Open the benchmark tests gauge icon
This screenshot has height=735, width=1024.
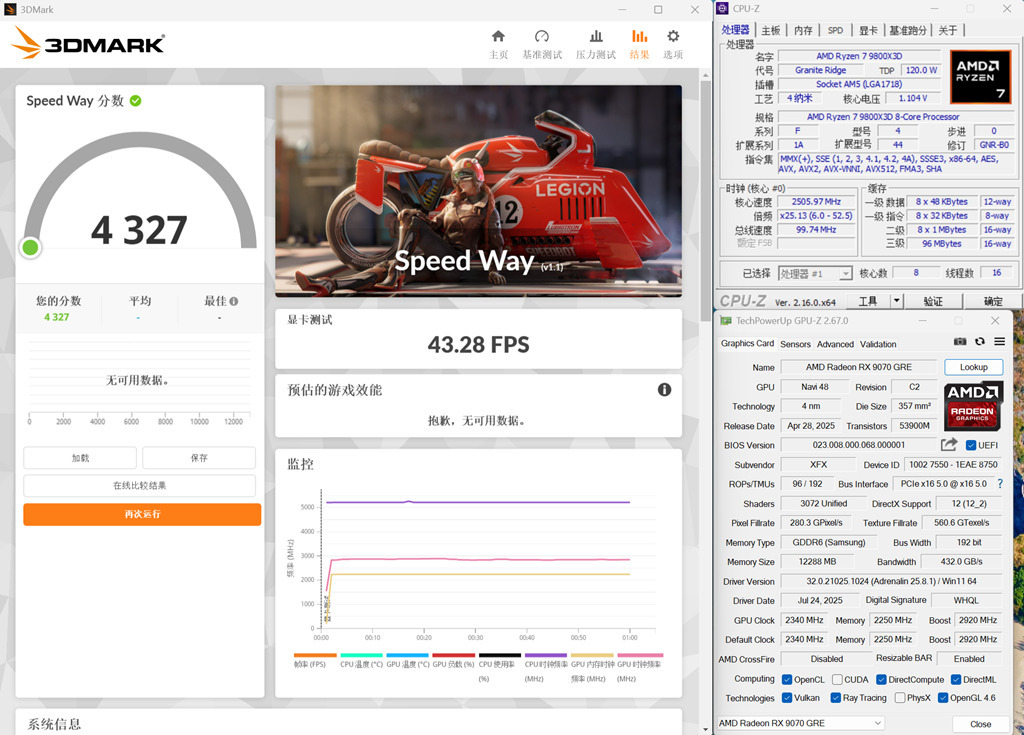(541, 36)
